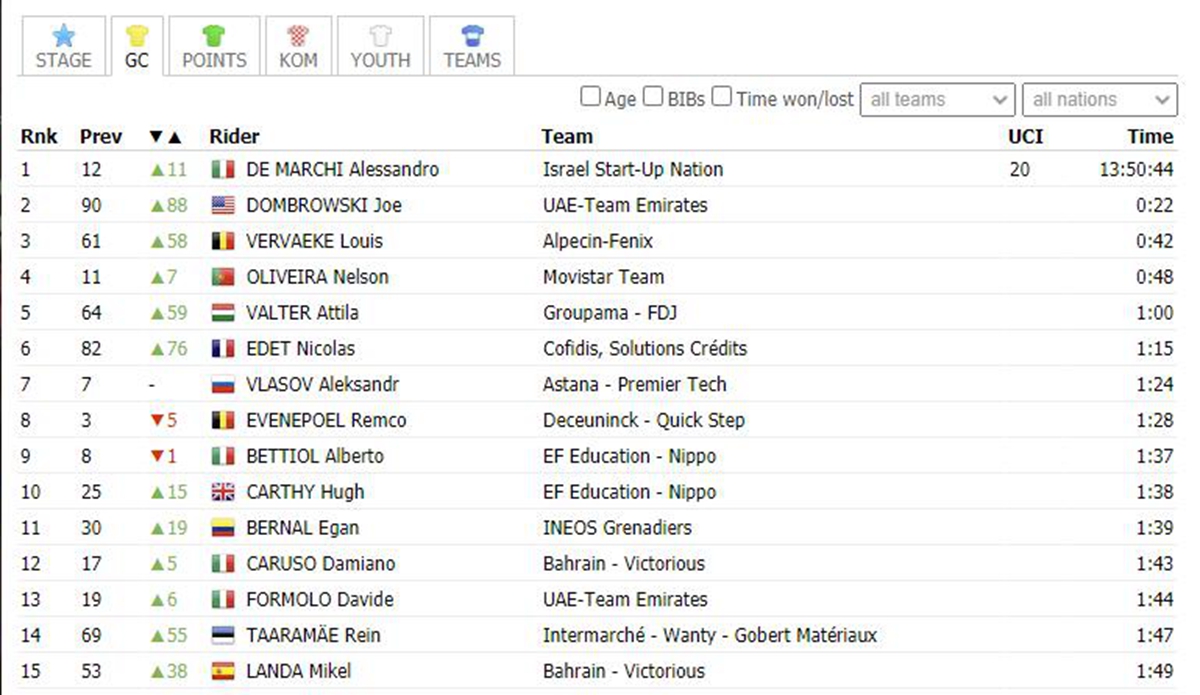This screenshot has height=695, width=1200.
Task: Click the Belgian flag beside EVENEPOEL Remco
Action: (223, 420)
